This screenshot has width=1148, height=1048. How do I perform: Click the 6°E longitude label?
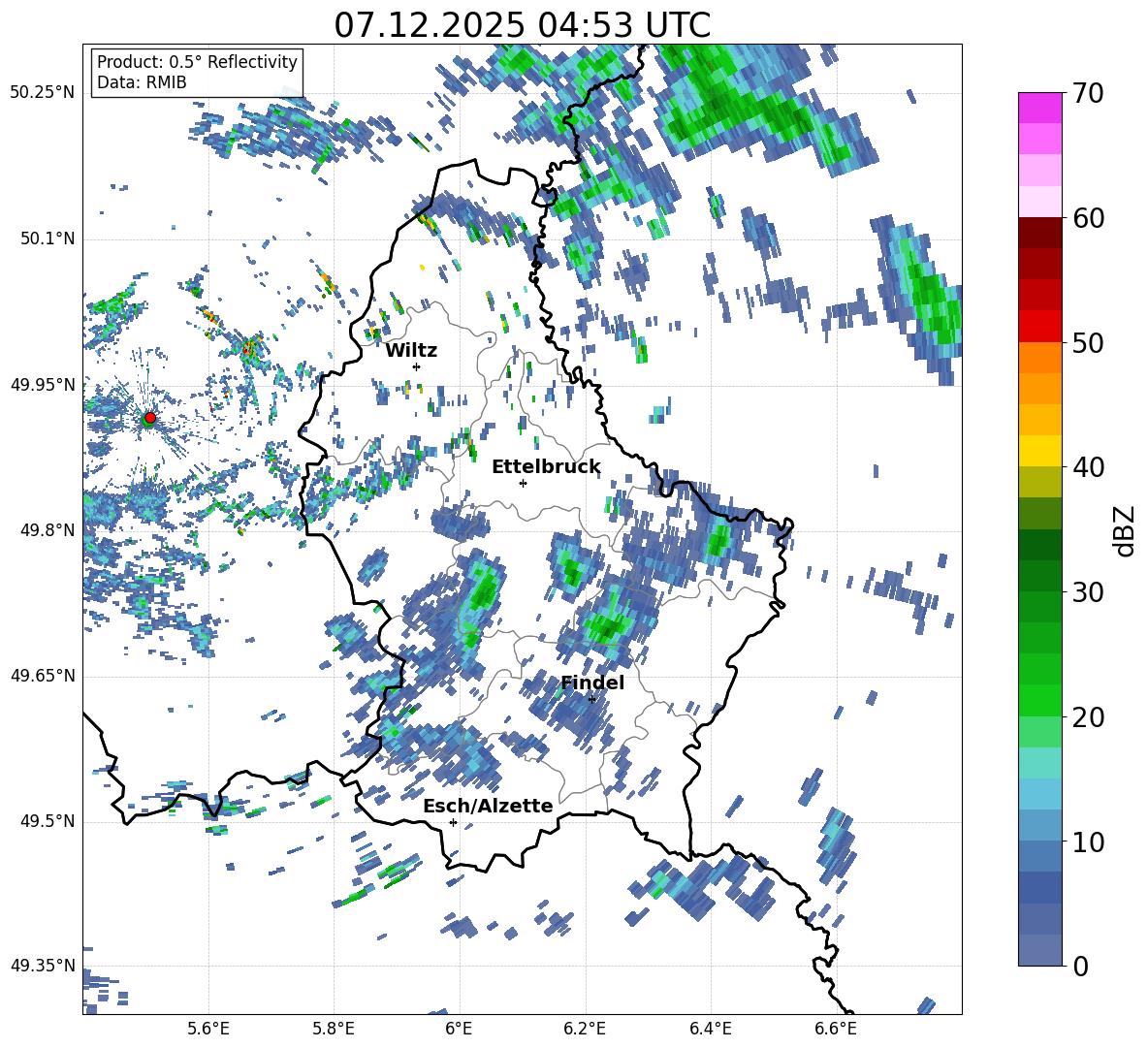[x=459, y=1030]
